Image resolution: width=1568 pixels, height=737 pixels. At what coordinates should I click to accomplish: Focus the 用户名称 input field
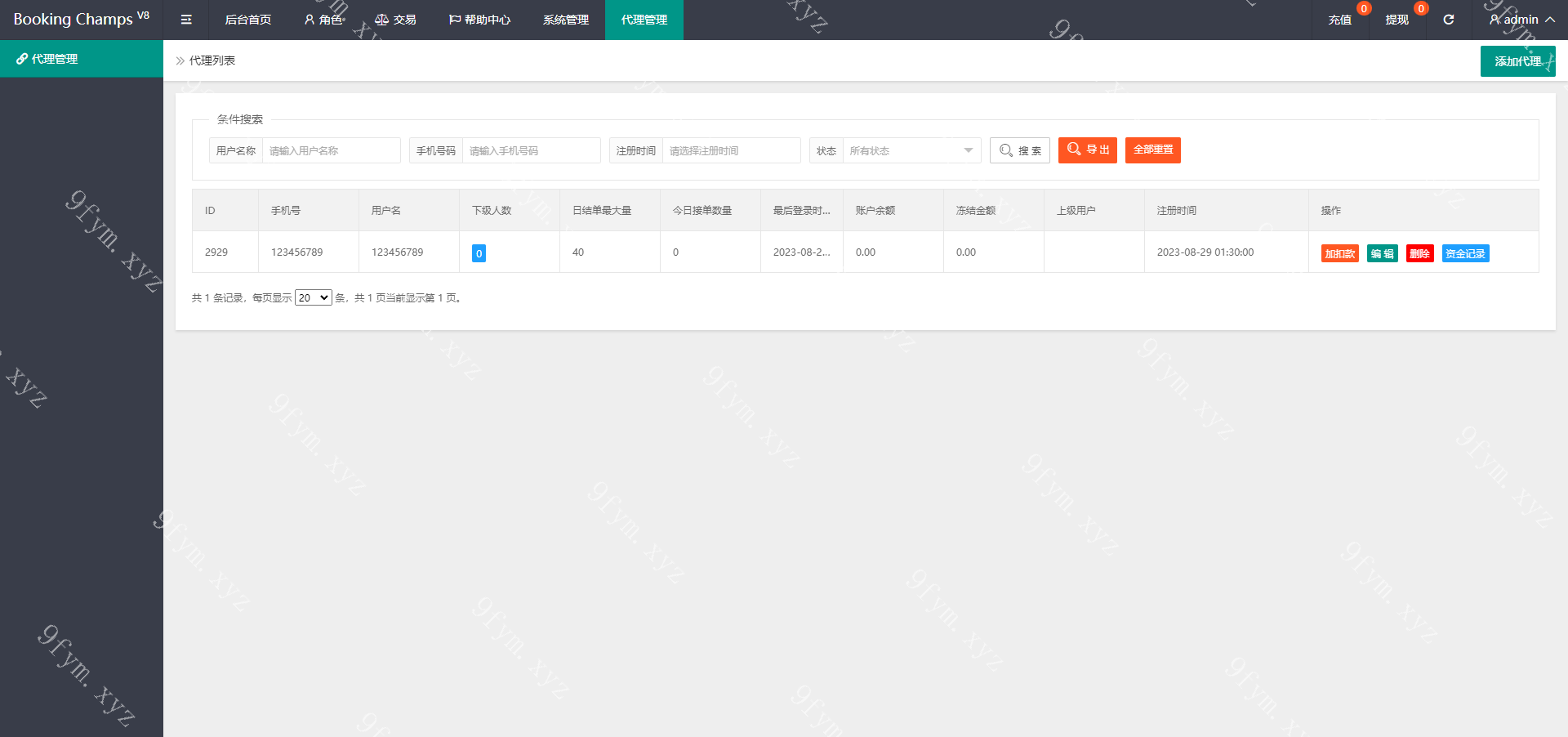[x=331, y=150]
